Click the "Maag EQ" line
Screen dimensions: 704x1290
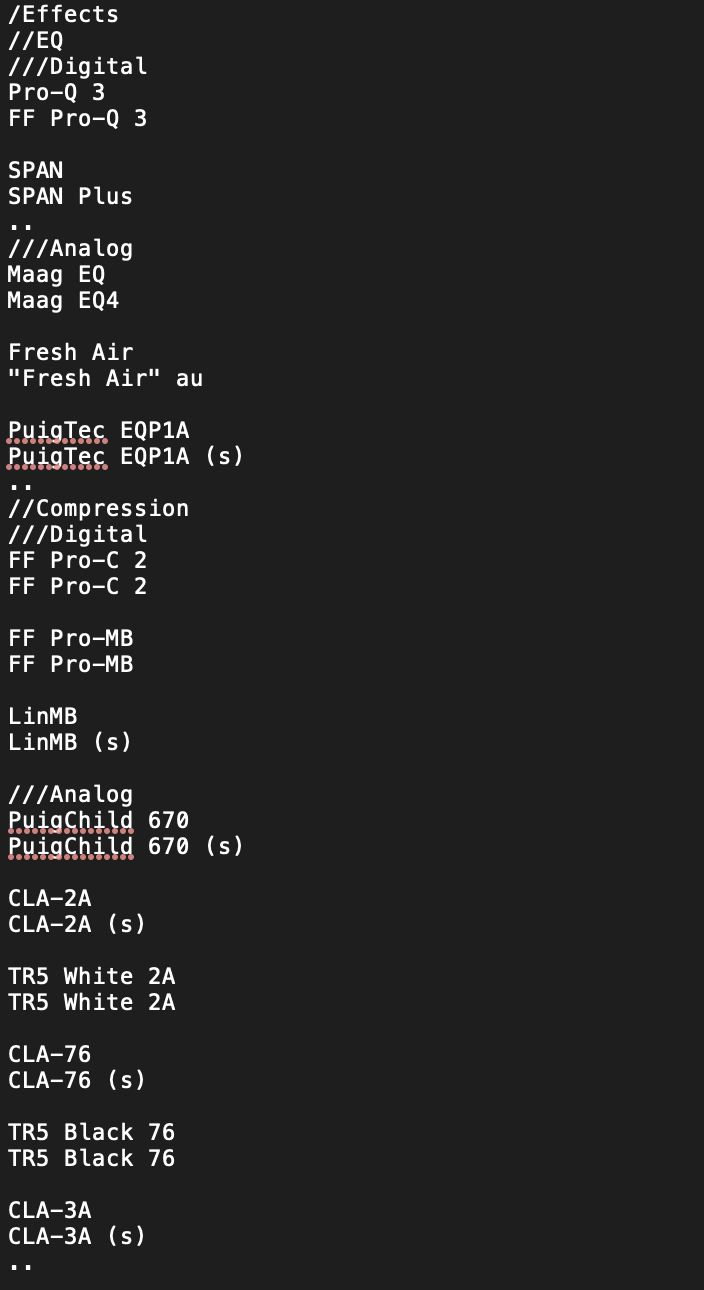click(x=56, y=275)
